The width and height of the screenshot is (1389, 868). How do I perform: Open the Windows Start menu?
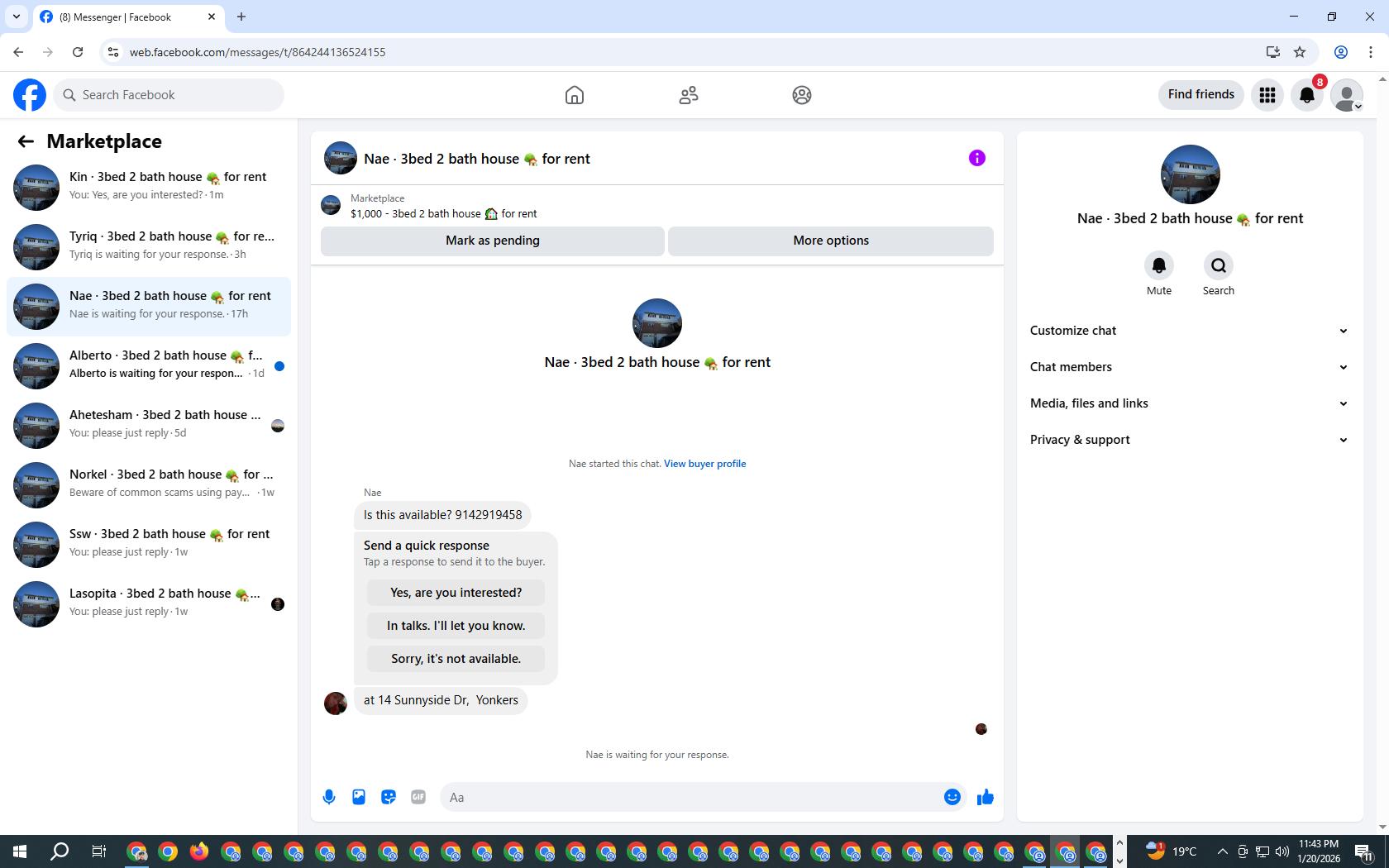[x=20, y=851]
